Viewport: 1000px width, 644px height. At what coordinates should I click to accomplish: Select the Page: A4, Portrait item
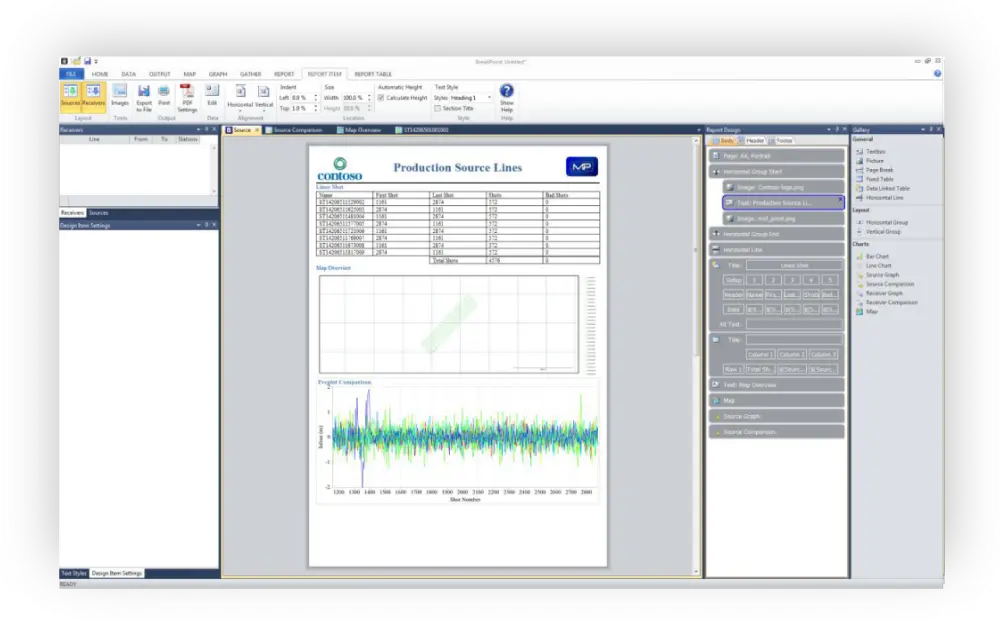coord(777,156)
